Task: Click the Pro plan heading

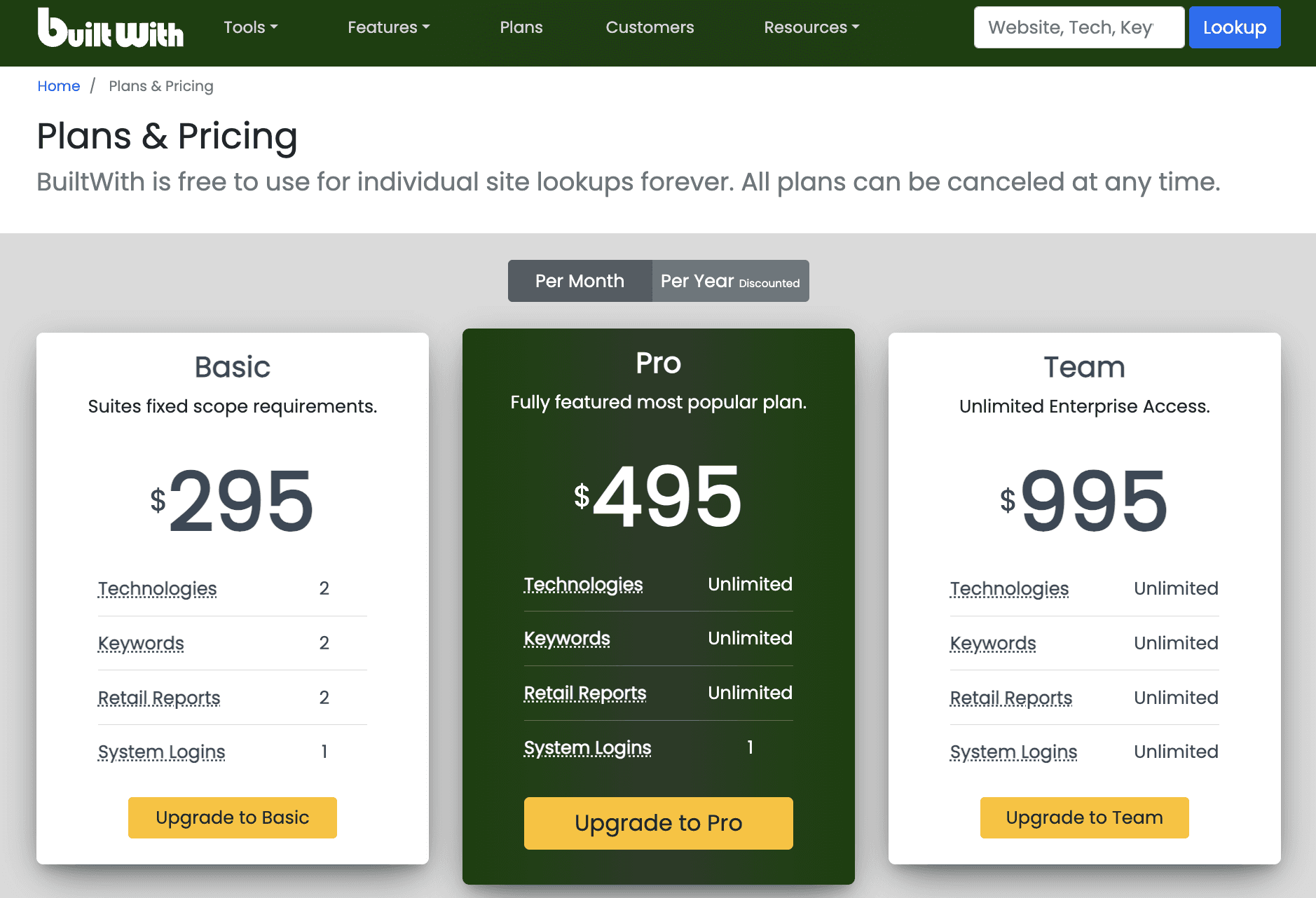Action: tap(659, 363)
